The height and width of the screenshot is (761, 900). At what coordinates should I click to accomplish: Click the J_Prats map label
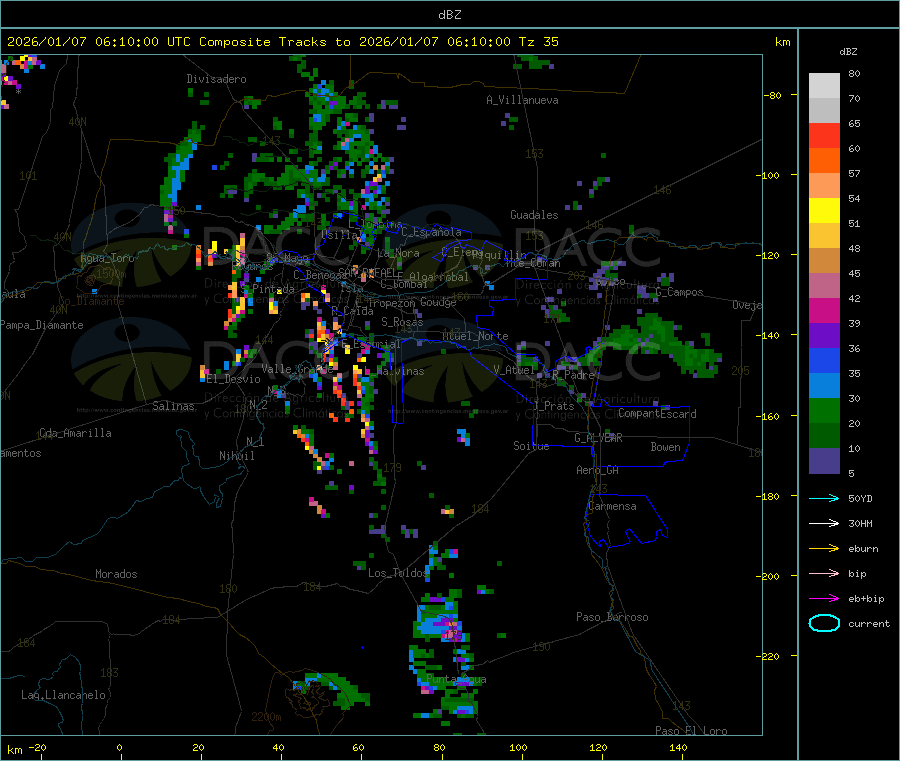[x=553, y=405]
